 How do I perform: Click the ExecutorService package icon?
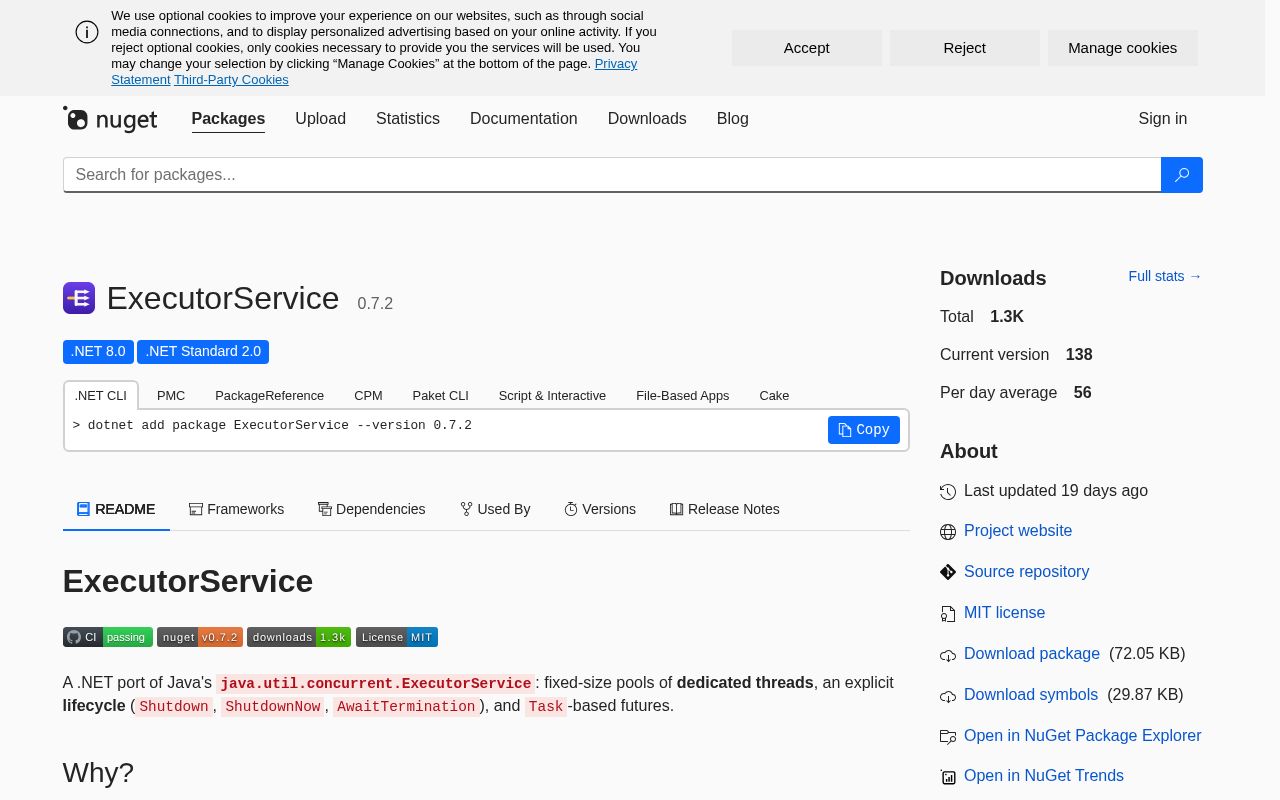point(79,298)
